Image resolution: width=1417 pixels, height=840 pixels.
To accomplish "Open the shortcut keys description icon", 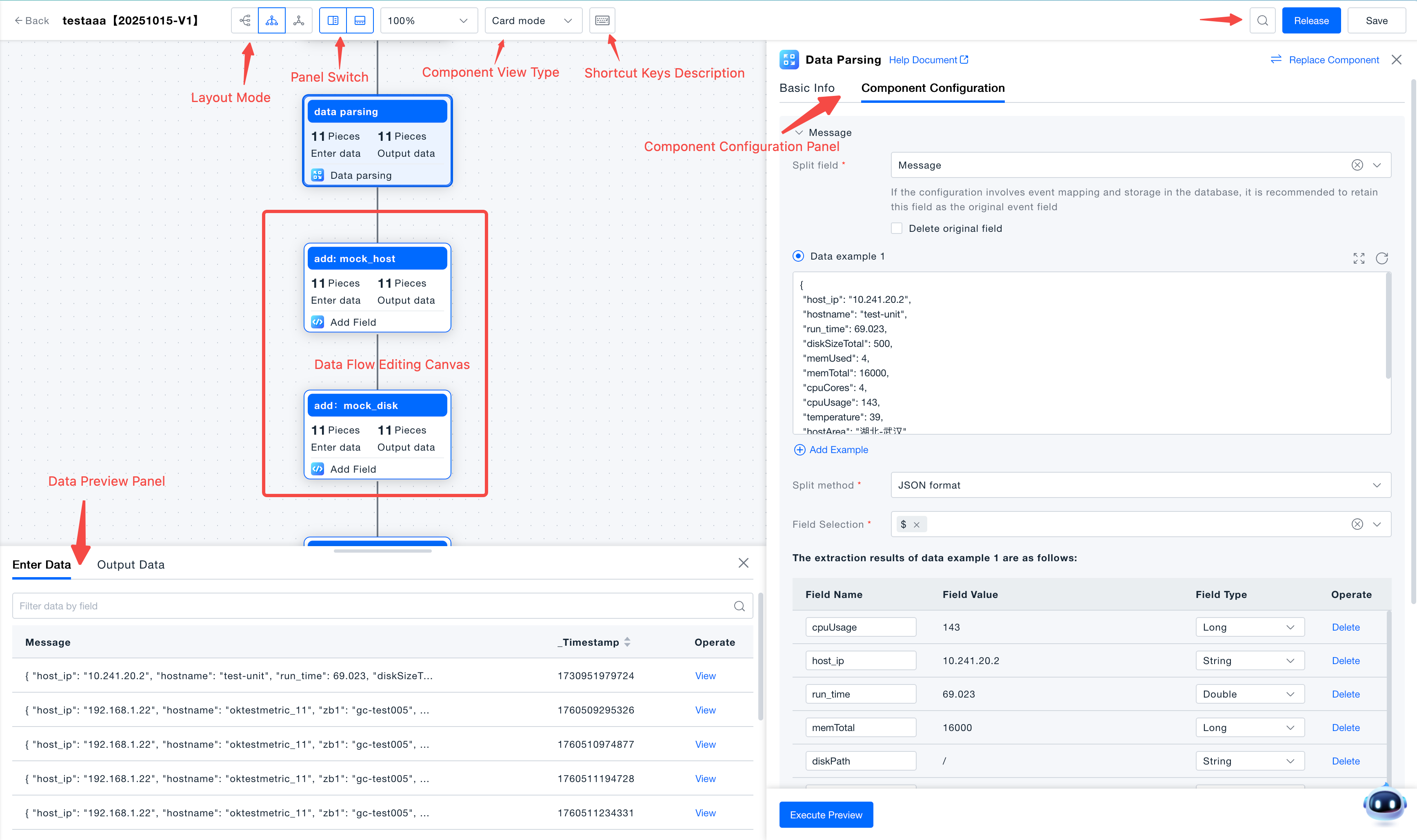I will (x=602, y=20).
